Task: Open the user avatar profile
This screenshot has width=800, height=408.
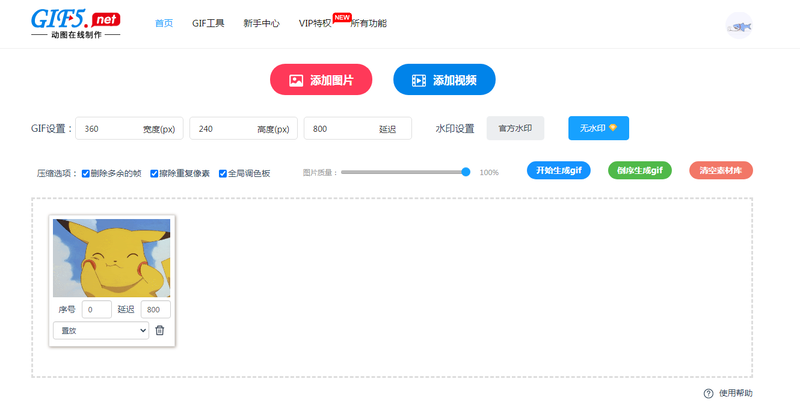Action: coord(739,26)
